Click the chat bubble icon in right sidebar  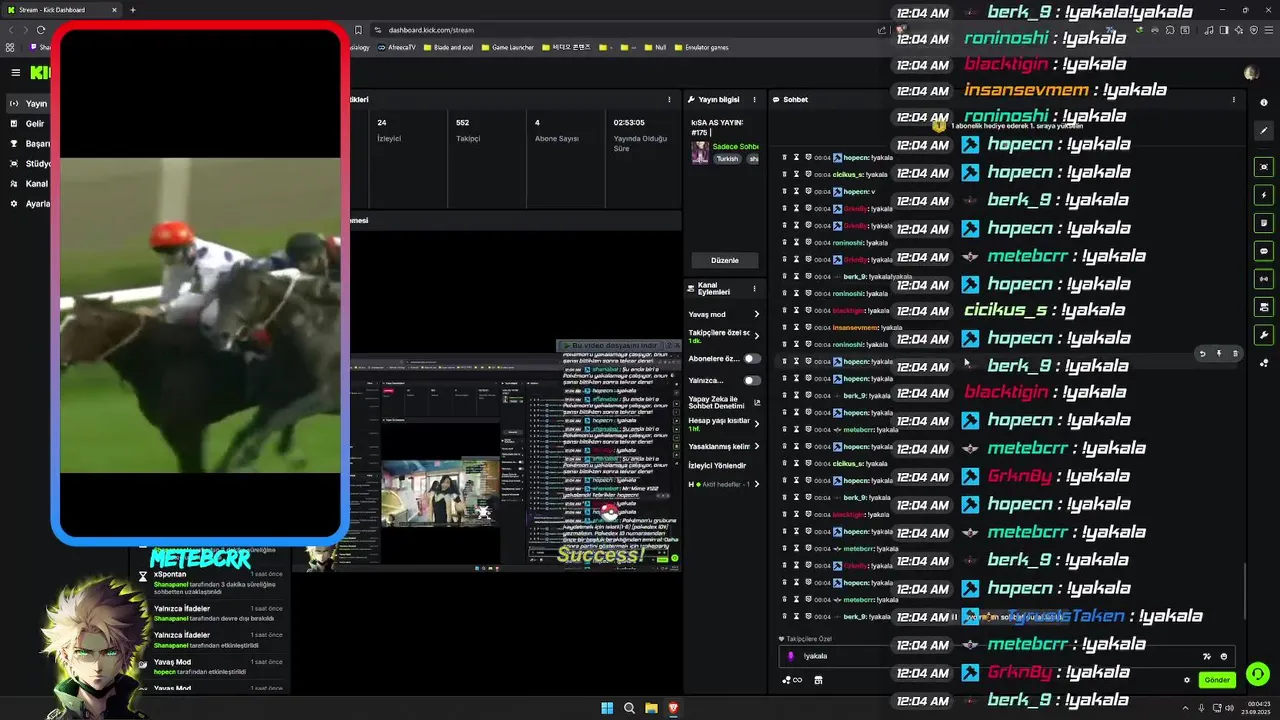(1264, 251)
